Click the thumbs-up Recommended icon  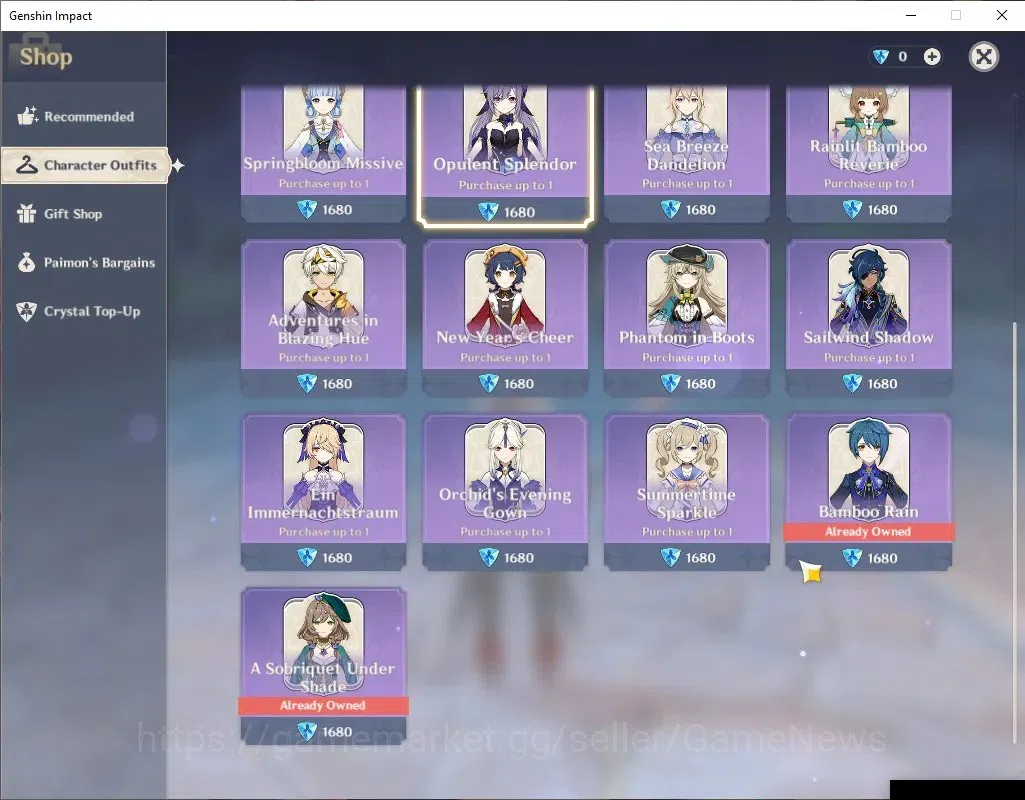(x=27, y=116)
